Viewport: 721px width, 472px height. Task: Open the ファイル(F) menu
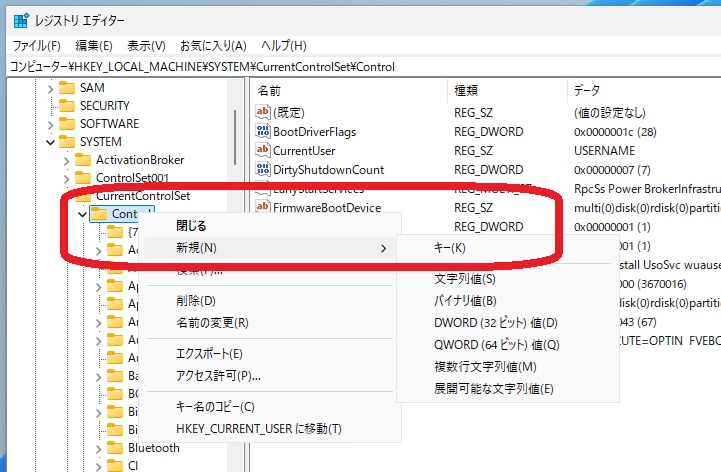point(36,46)
